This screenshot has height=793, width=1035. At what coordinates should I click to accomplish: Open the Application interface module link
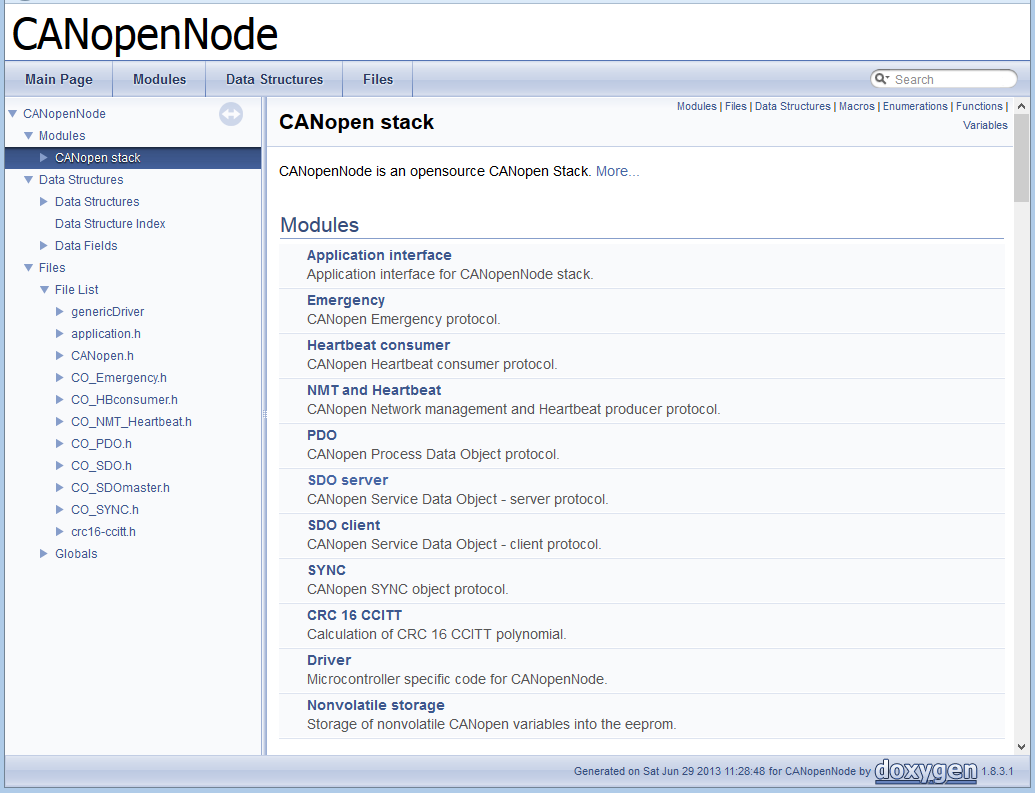pyautogui.click(x=379, y=255)
